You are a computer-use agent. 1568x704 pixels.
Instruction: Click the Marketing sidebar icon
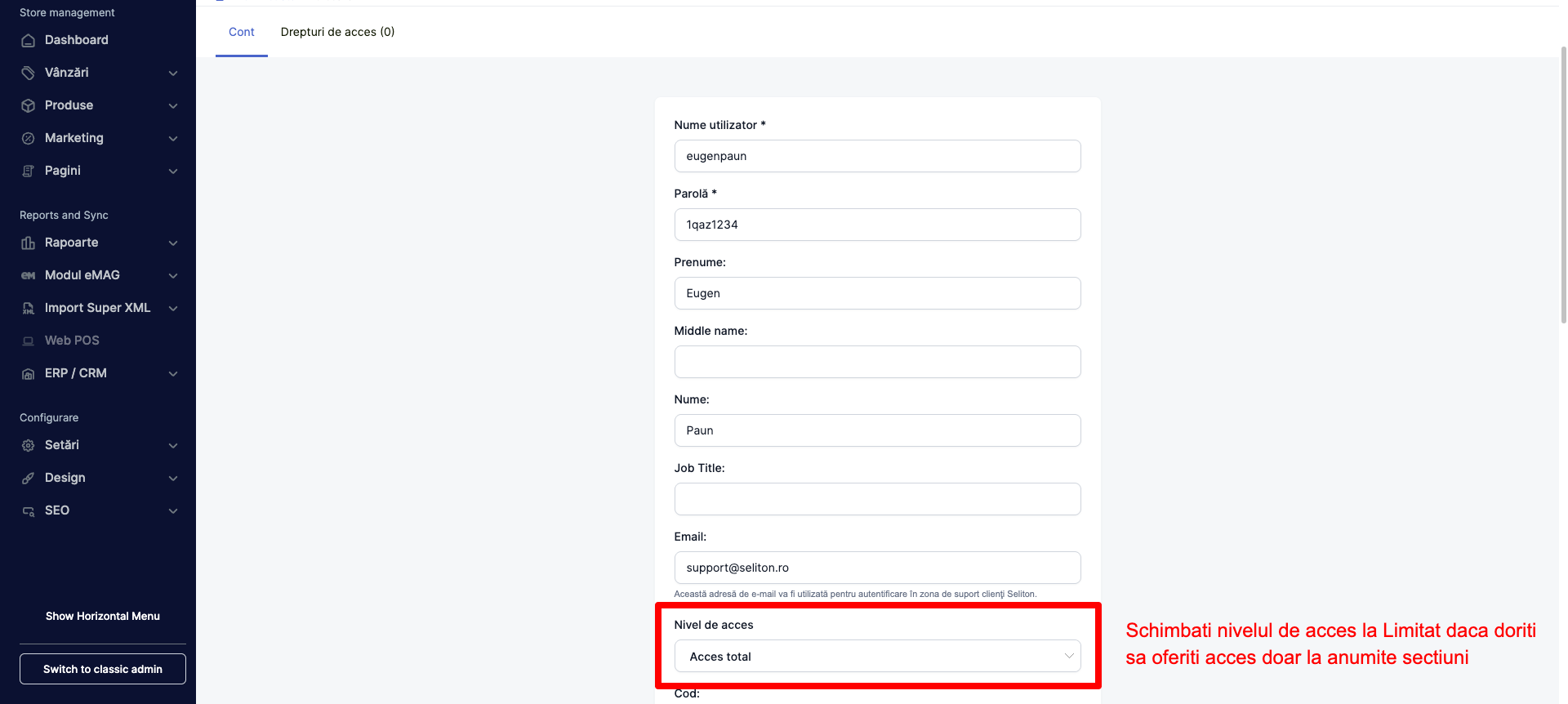coord(29,139)
